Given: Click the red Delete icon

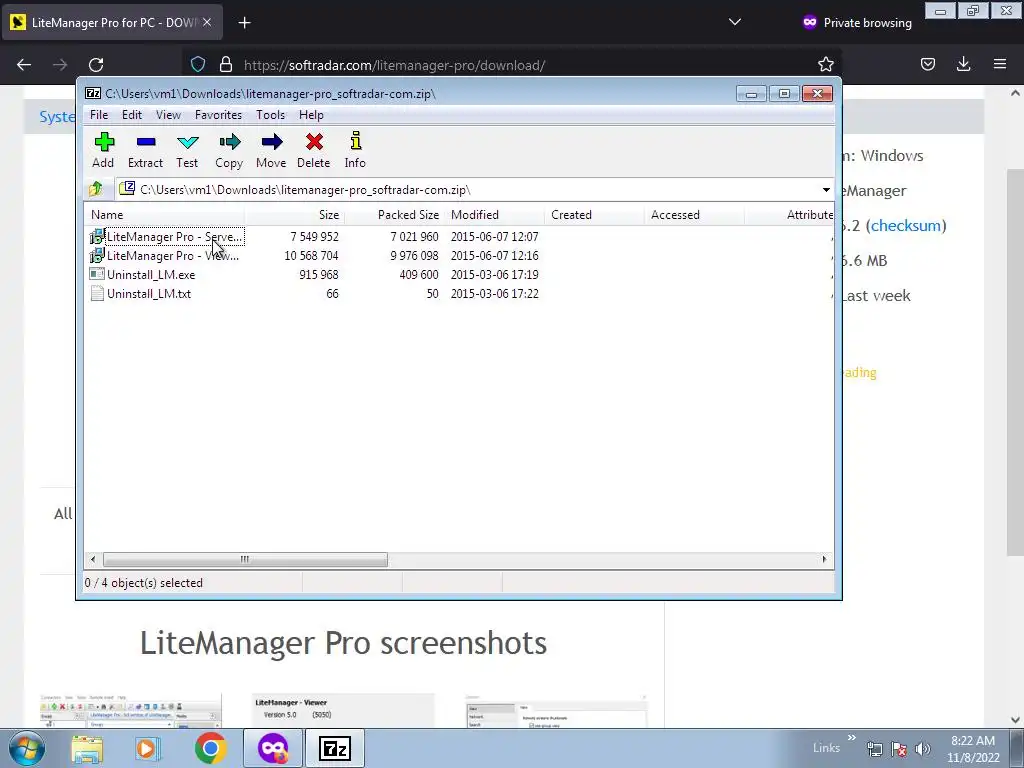Looking at the screenshot, I should pos(314,150).
